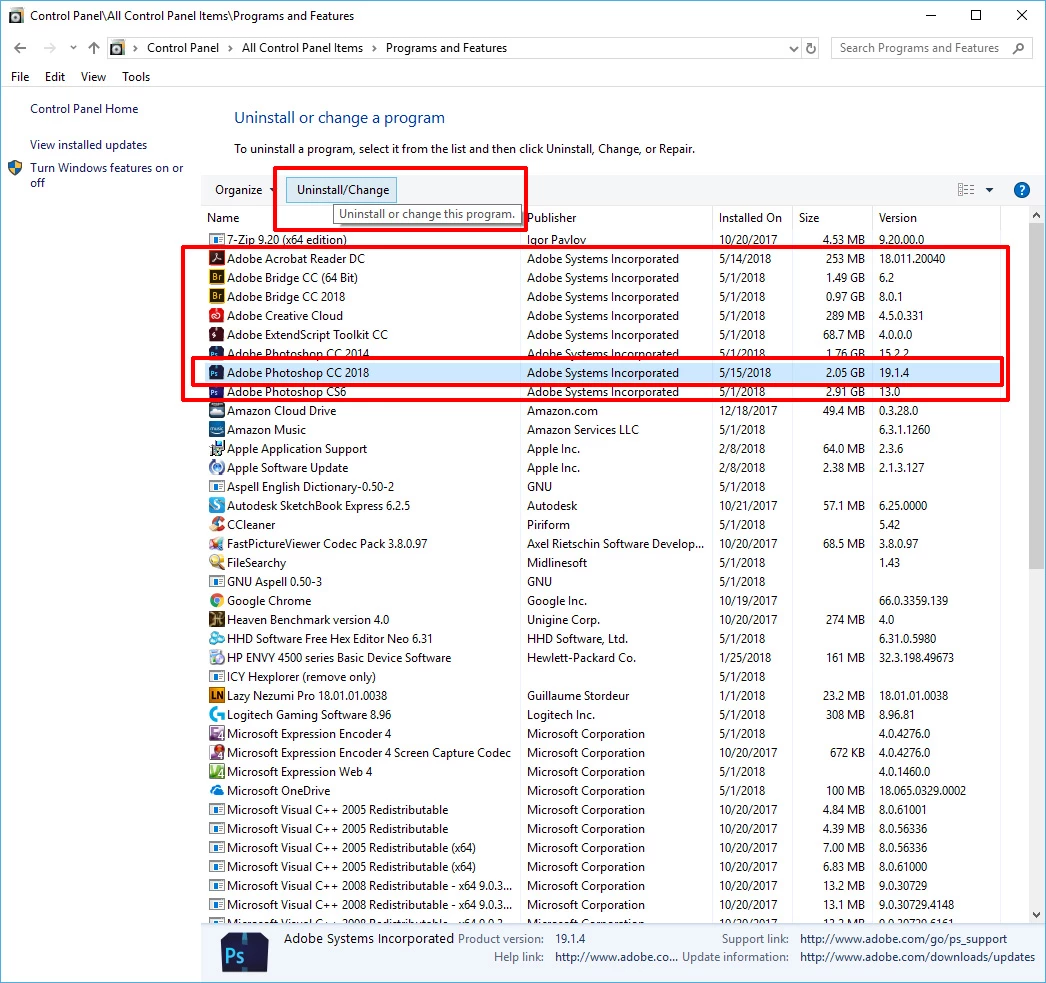Image resolution: width=1046 pixels, height=983 pixels.
Task: Click the CCleaner icon
Action: click(216, 524)
